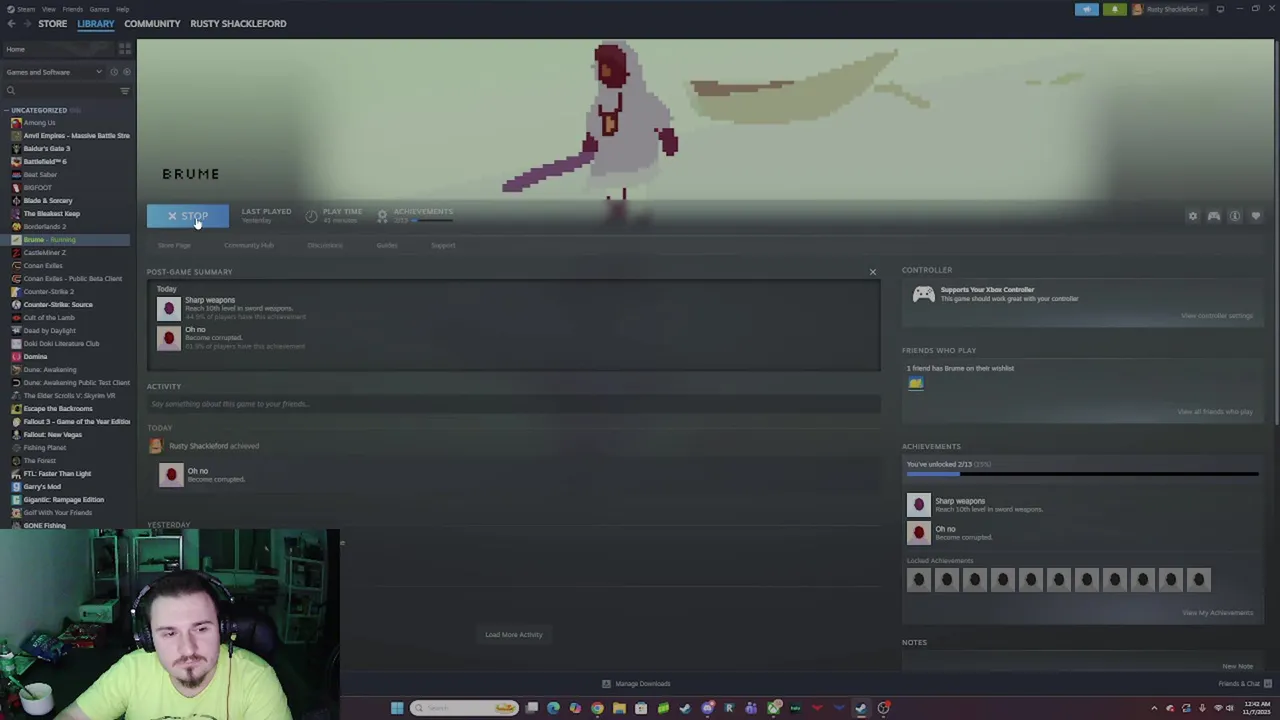Open the Games and Software filter dropdown

click(54, 72)
